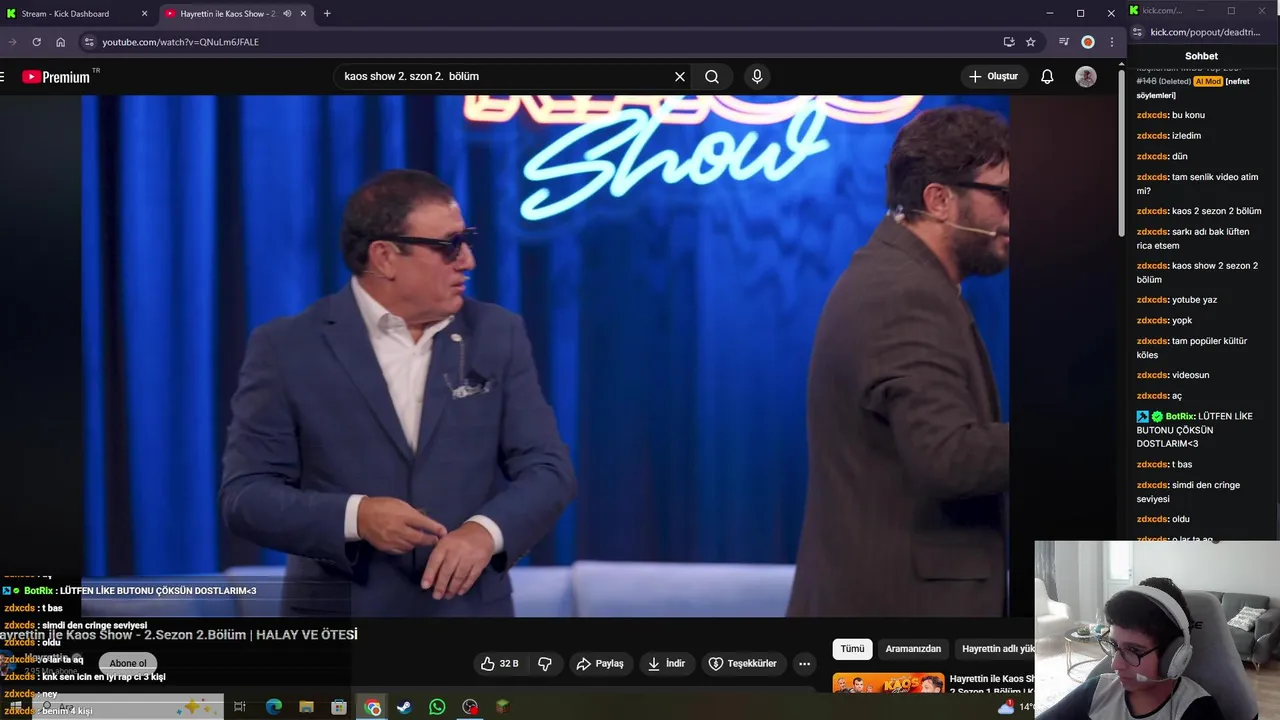Install app icon in the address bar
This screenshot has width=1280, height=720.
click(x=1009, y=42)
